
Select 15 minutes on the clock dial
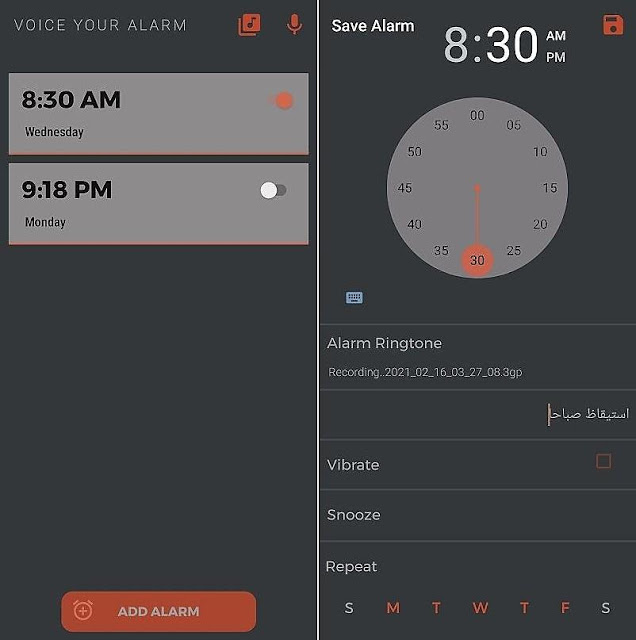pos(550,188)
